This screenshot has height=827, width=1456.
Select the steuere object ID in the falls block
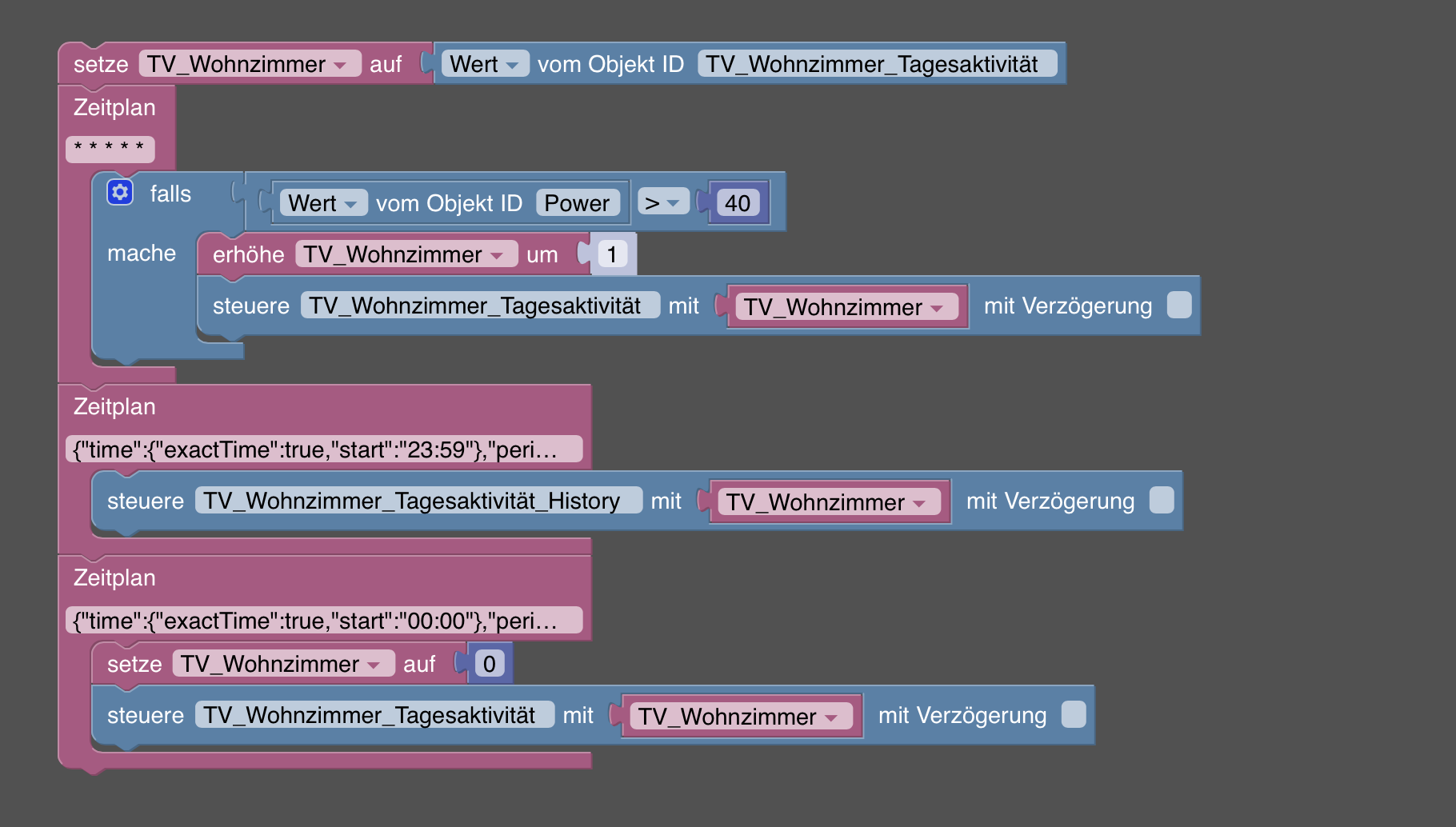(481, 306)
